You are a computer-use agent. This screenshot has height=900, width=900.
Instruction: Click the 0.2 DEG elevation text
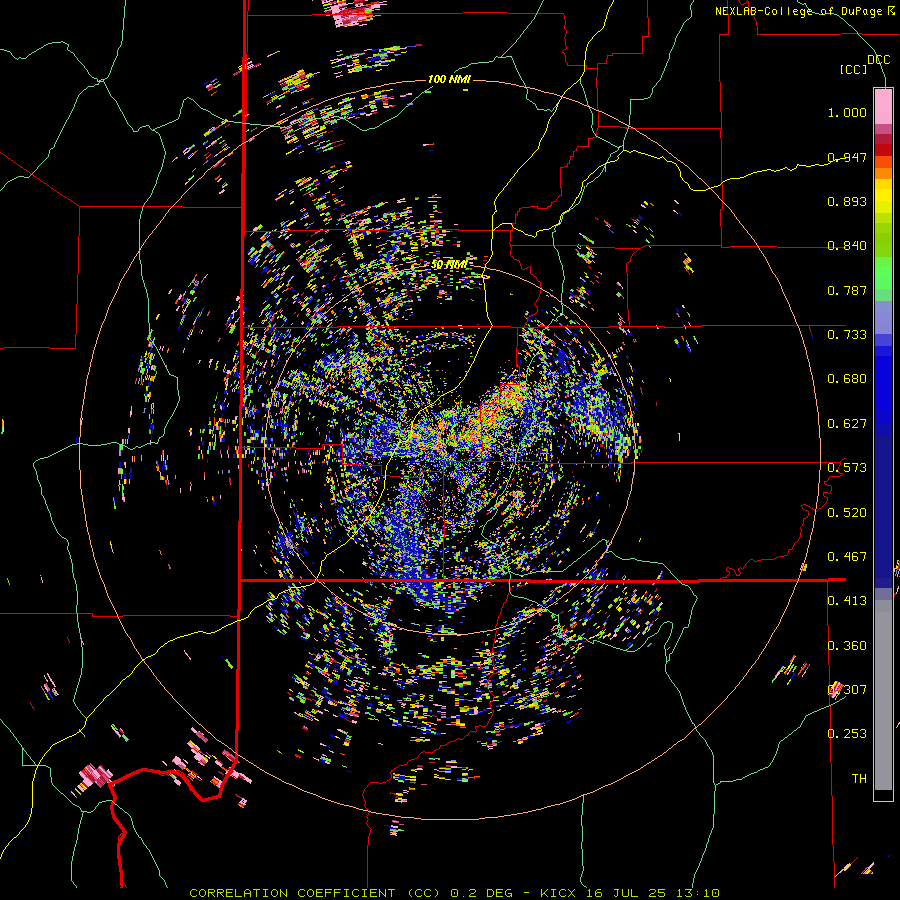point(483,893)
